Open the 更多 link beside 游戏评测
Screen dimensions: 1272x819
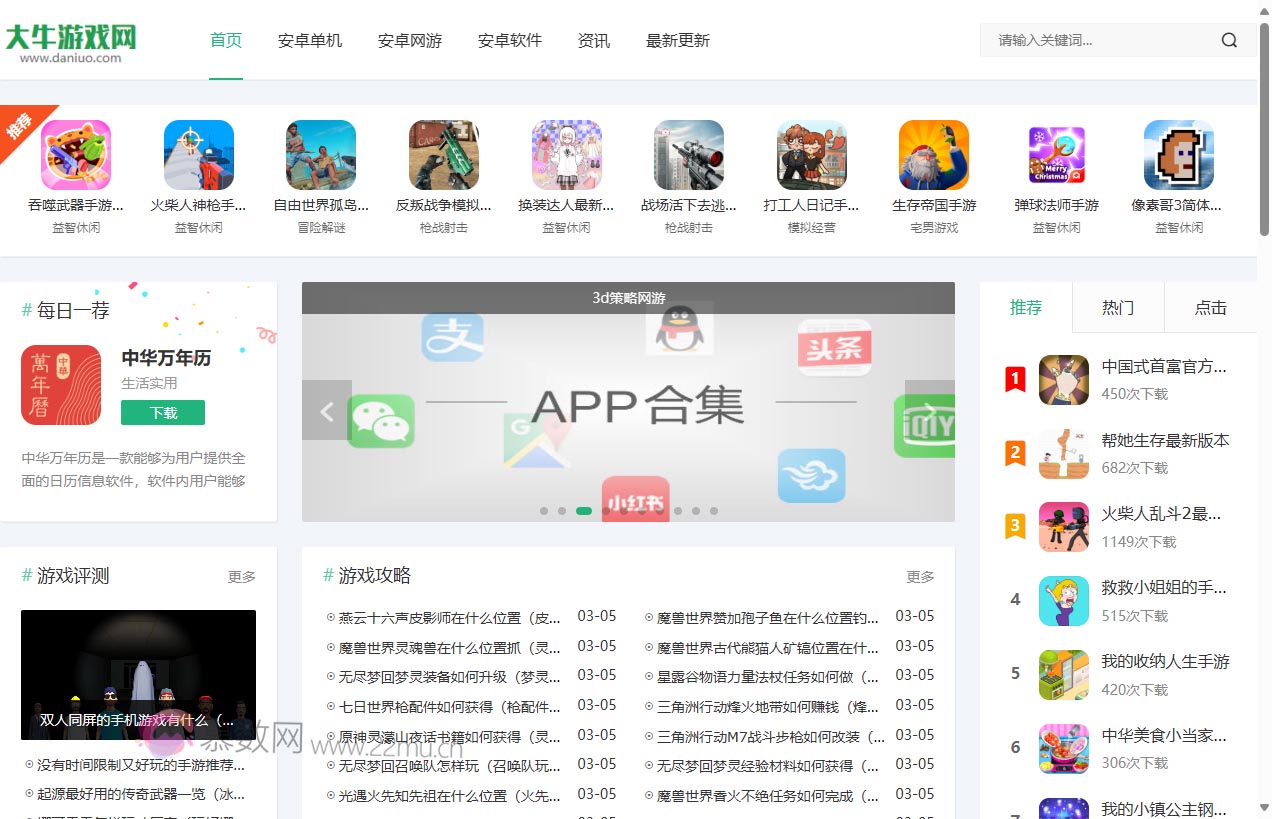click(x=241, y=576)
